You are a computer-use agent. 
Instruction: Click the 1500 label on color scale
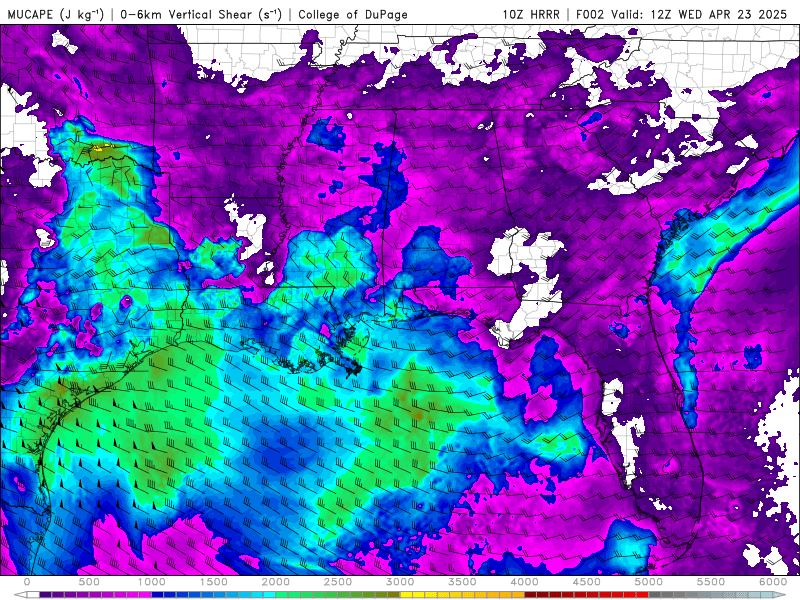[x=214, y=582]
